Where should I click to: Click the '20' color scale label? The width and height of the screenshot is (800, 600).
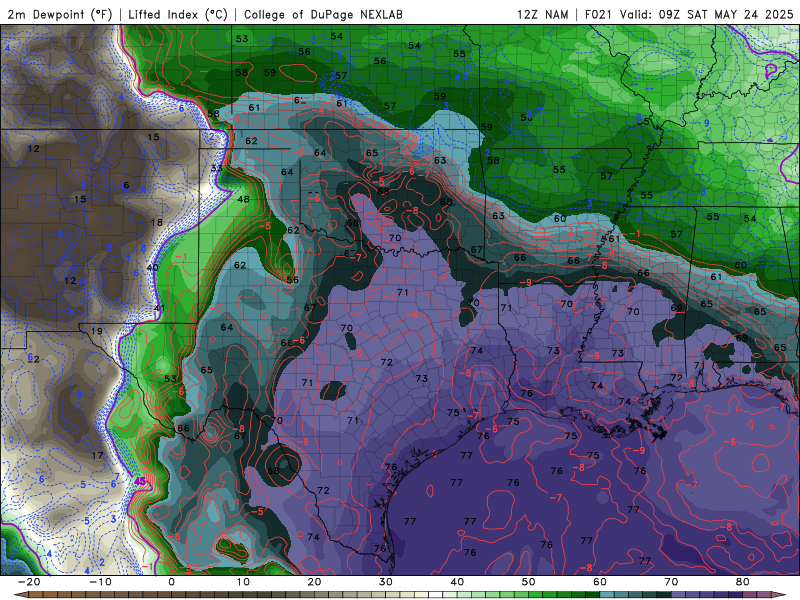(x=314, y=582)
